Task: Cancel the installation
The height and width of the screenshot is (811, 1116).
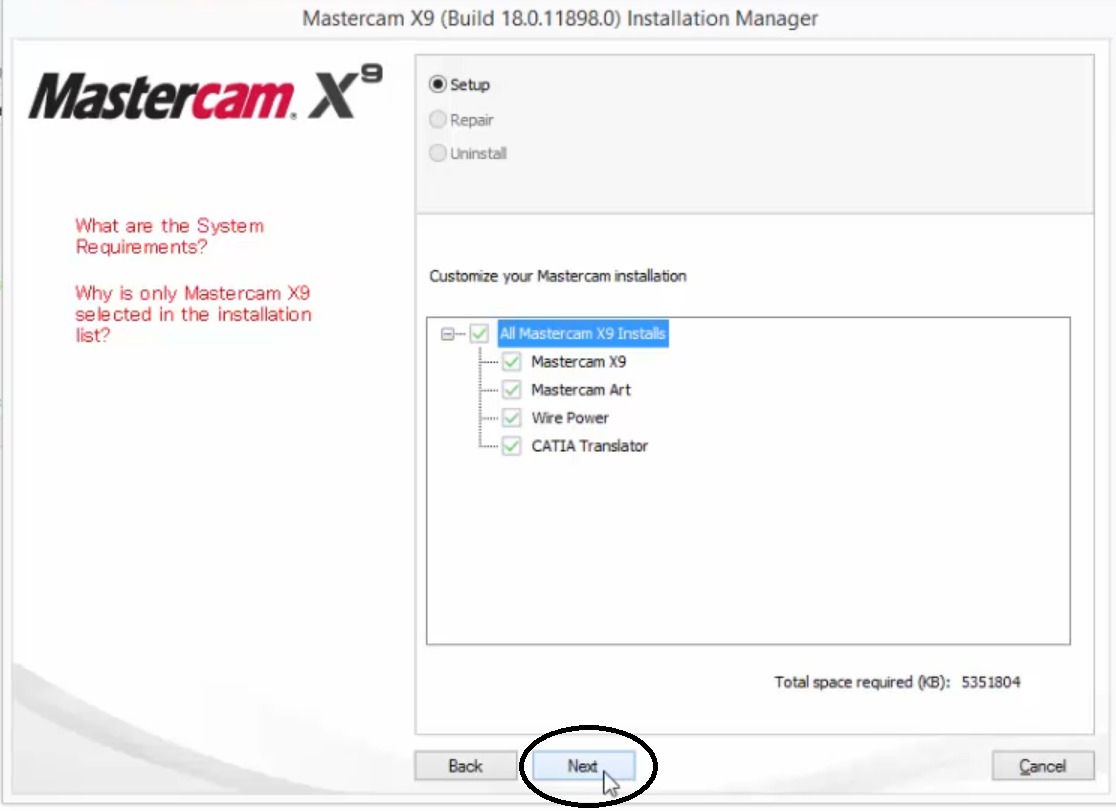Action: [x=1042, y=766]
